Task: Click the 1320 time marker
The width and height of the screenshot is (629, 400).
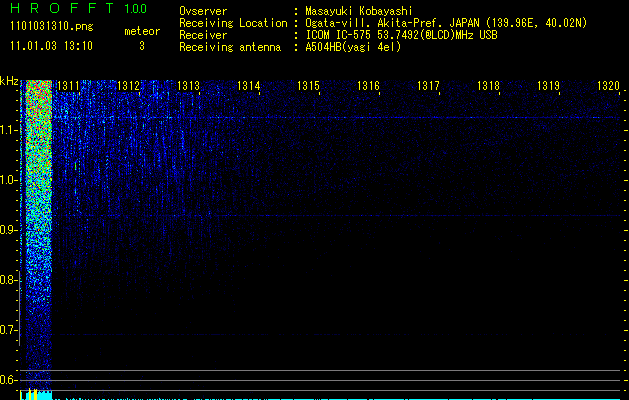Action: (608, 86)
